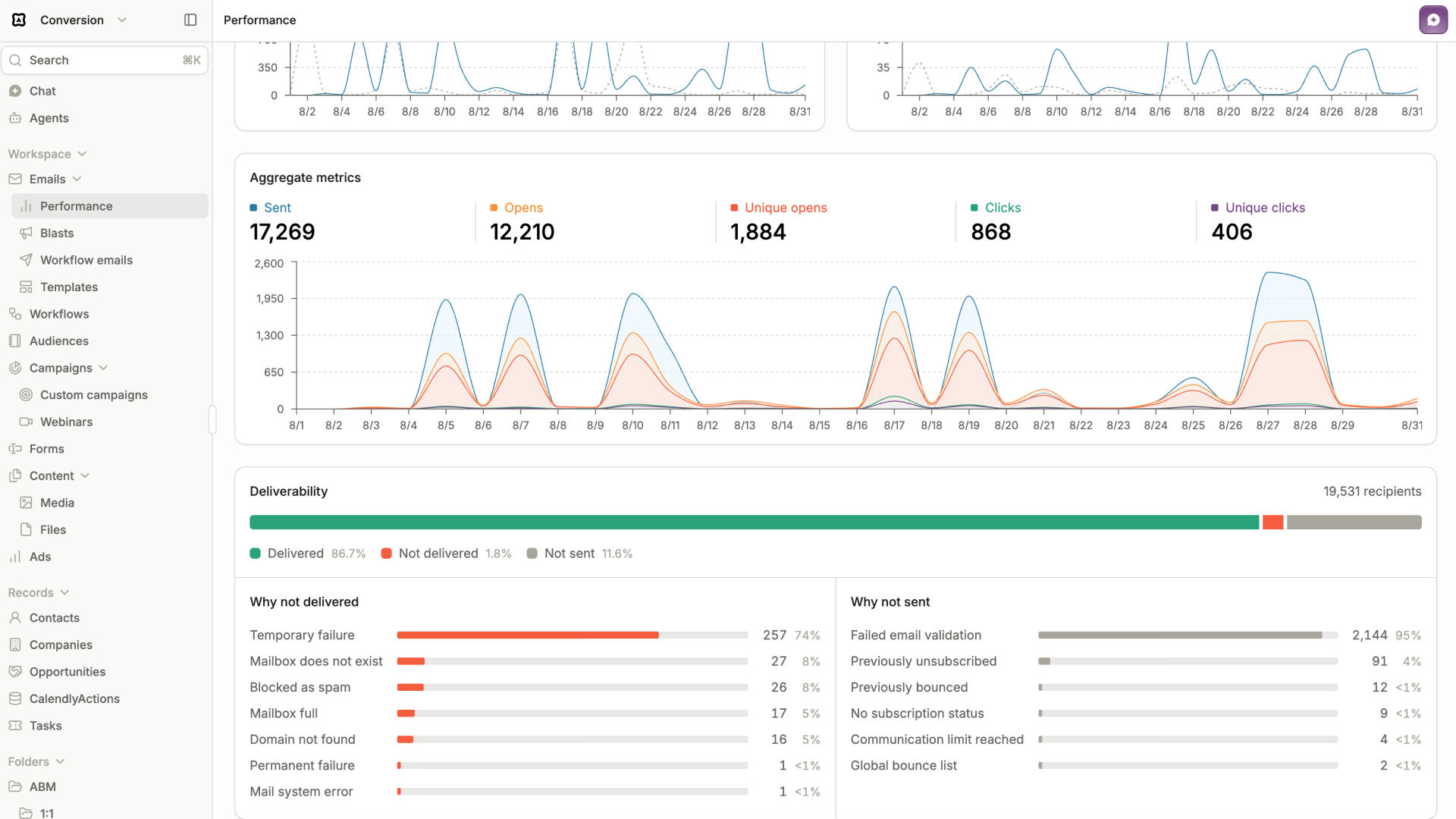Click the Custom campaigns target icon
Screen dimensions: 1456x819
pyautogui.click(x=26, y=395)
